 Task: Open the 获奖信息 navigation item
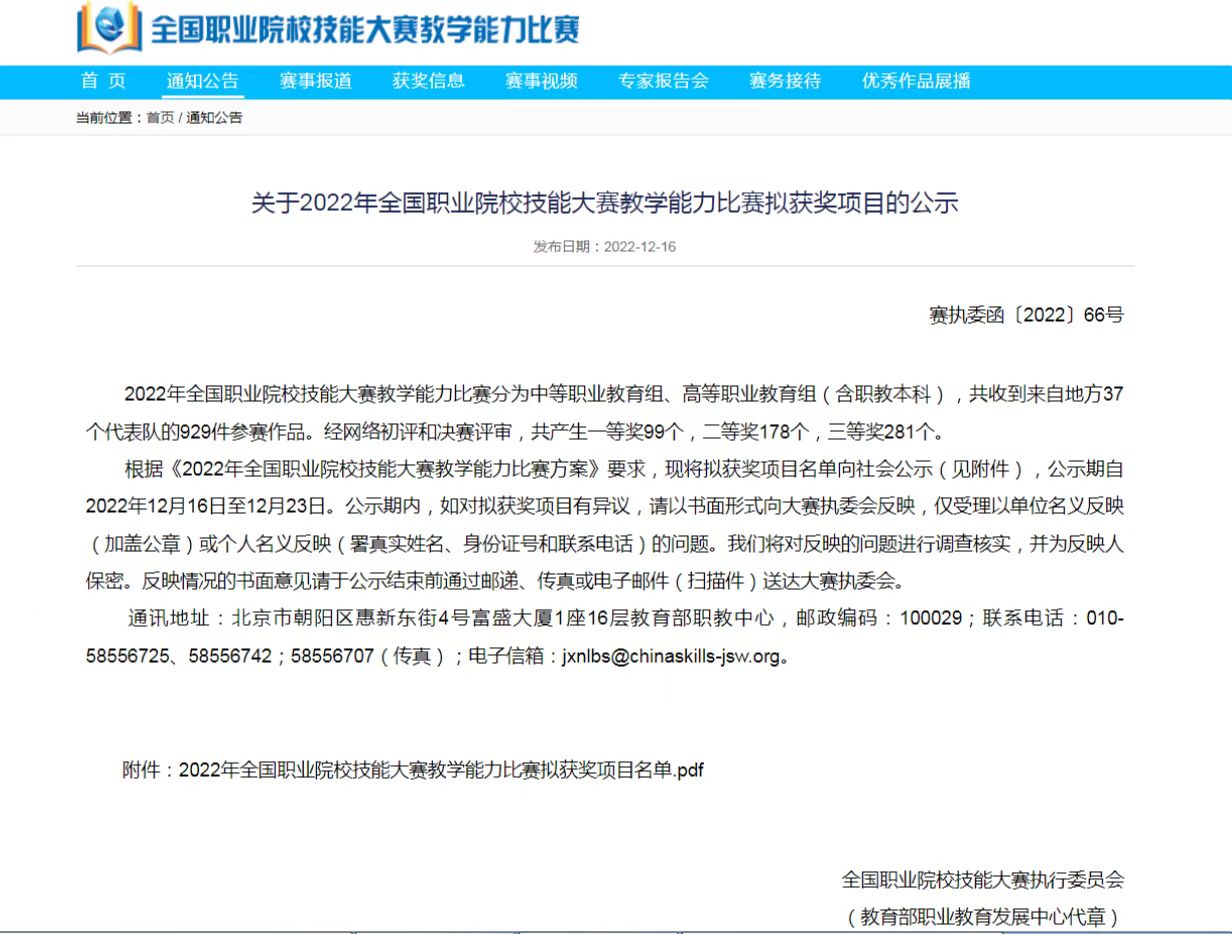[x=429, y=81]
